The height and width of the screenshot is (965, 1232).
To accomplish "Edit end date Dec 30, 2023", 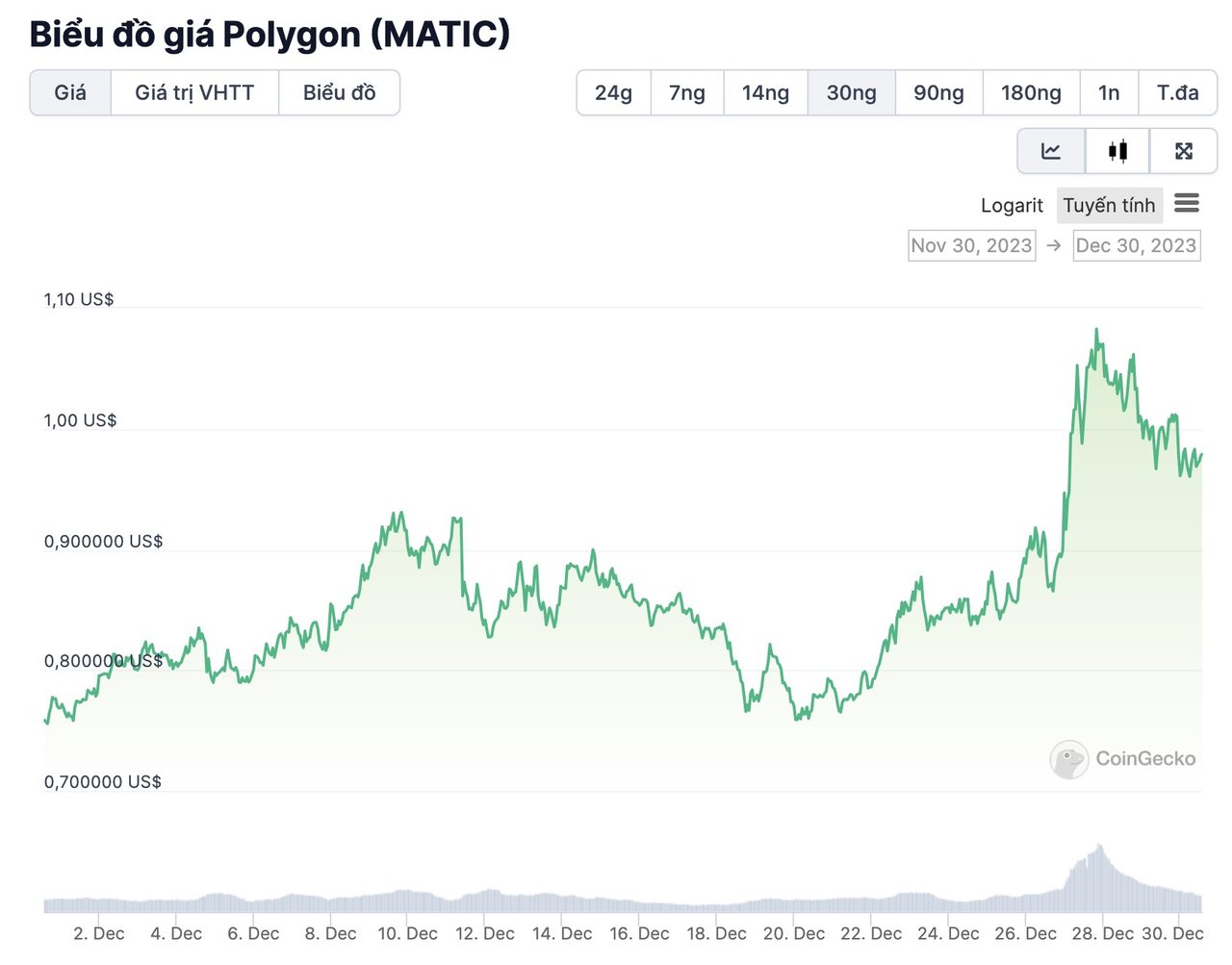I will 1137,245.
